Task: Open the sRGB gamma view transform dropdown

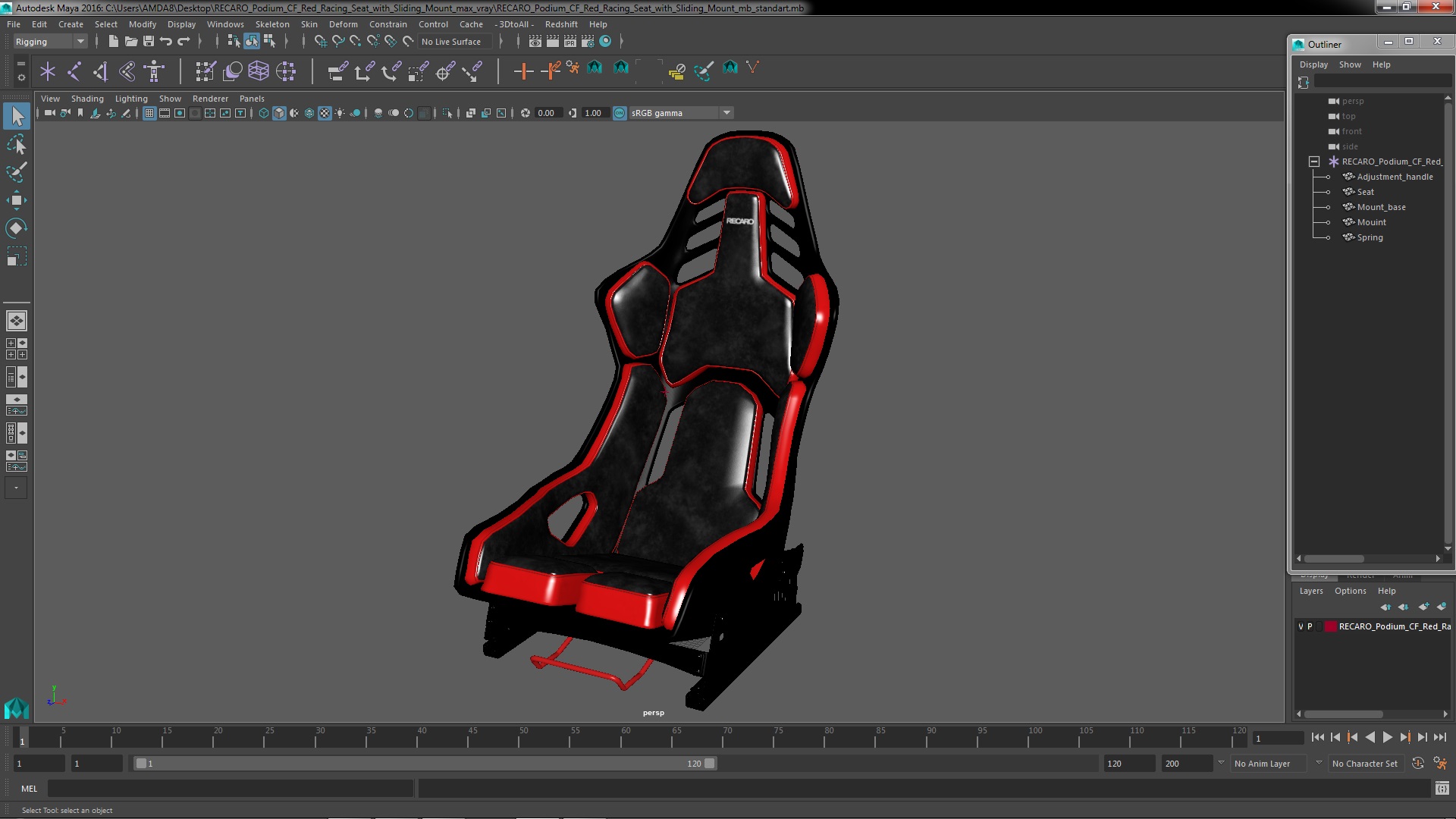Action: pos(680,113)
